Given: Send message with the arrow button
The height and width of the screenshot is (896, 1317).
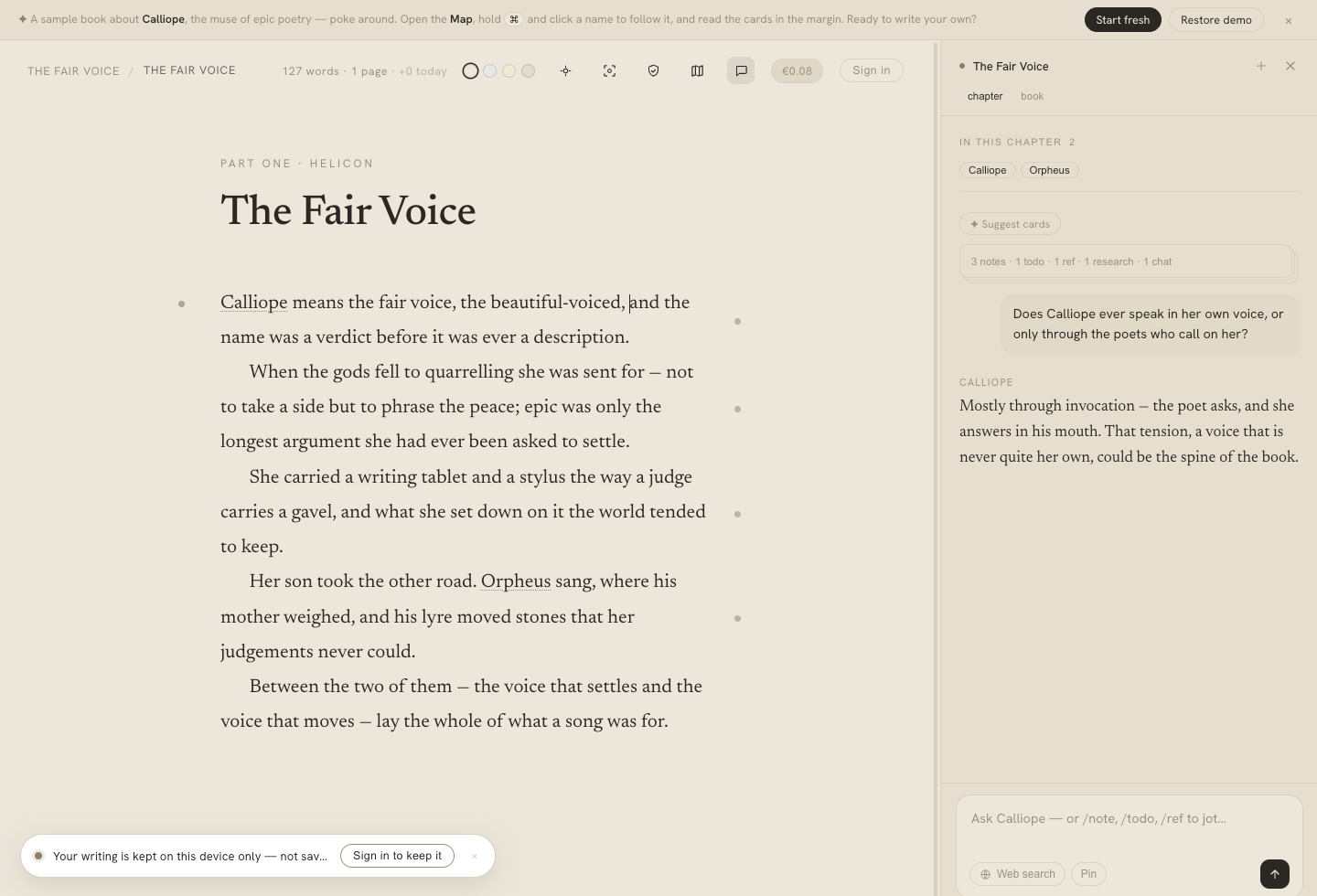Looking at the screenshot, I should point(1275,874).
